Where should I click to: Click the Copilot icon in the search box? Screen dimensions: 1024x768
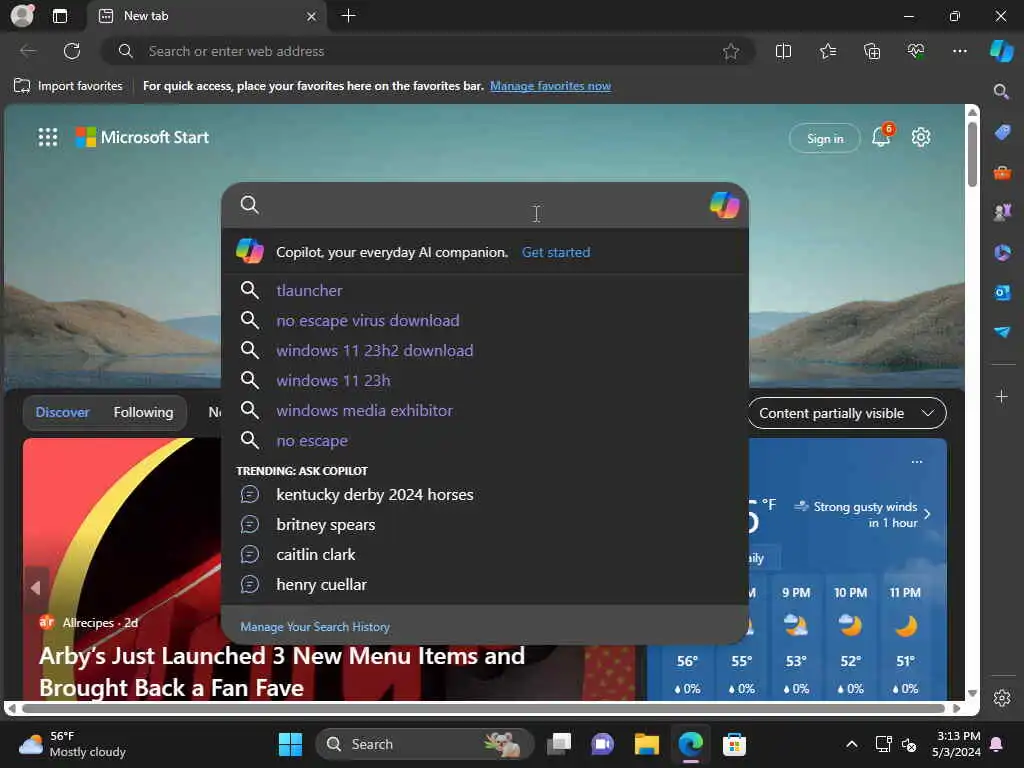(724, 205)
